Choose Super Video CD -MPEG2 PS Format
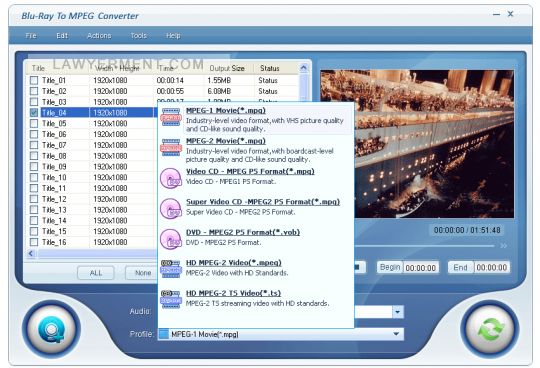This screenshot has width=540, height=368. click(263, 202)
